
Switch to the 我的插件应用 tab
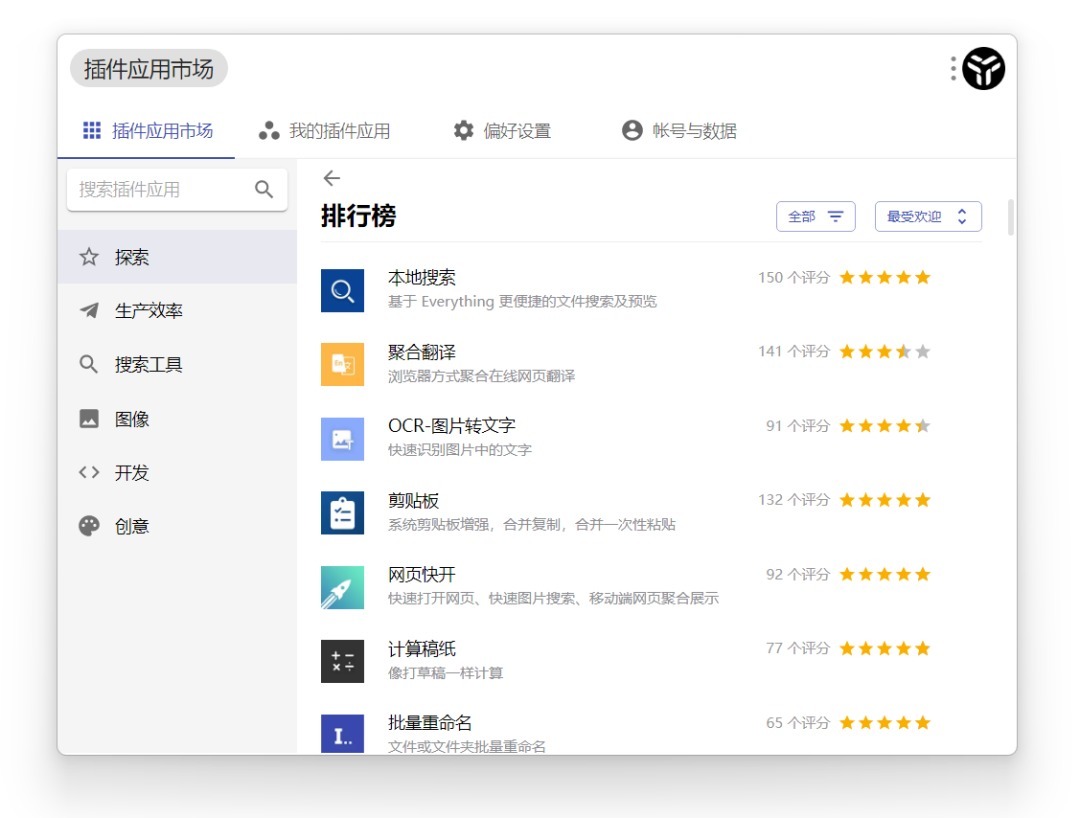[x=325, y=131]
